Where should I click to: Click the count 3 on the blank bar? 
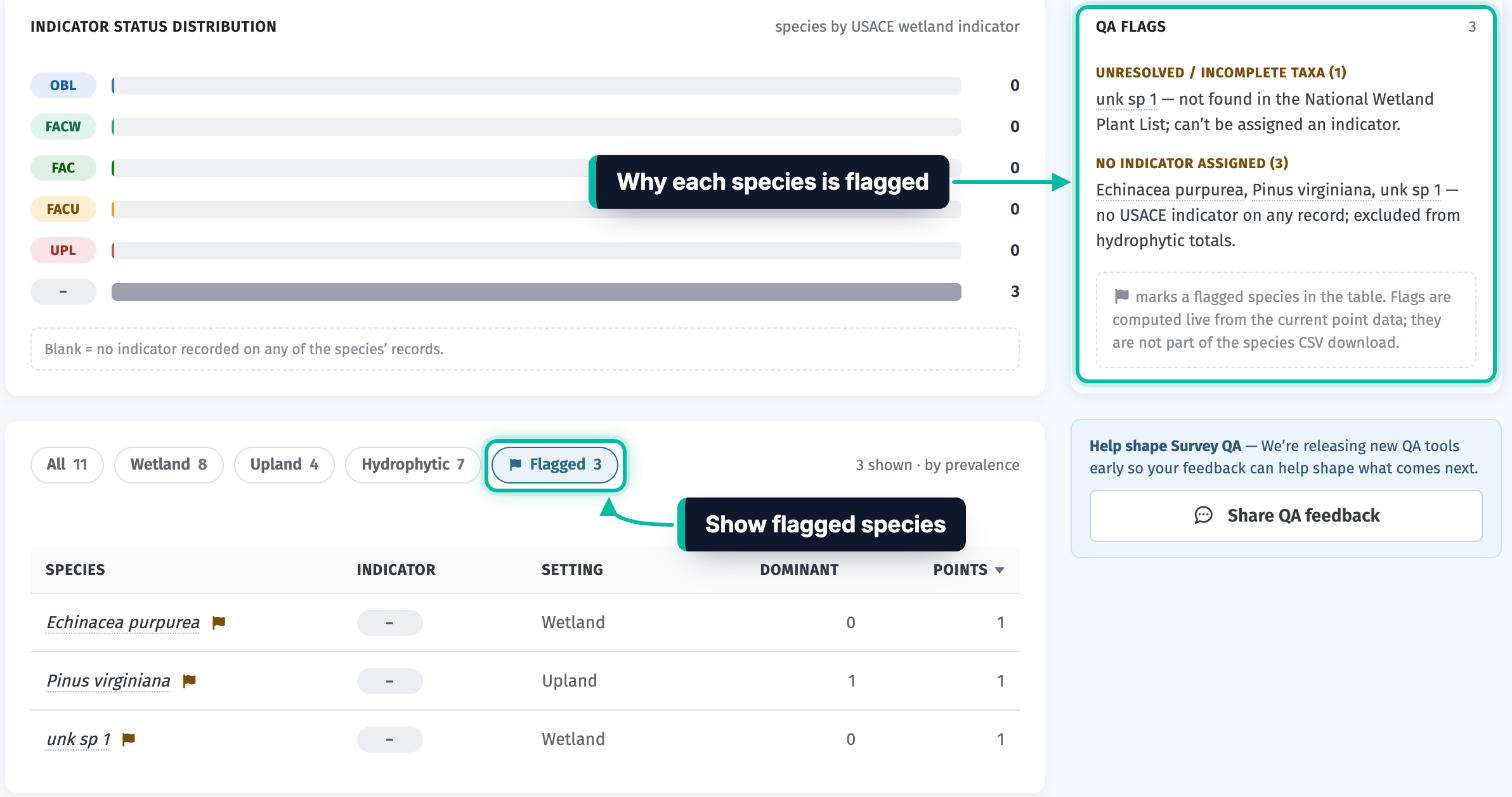pyautogui.click(x=1015, y=292)
